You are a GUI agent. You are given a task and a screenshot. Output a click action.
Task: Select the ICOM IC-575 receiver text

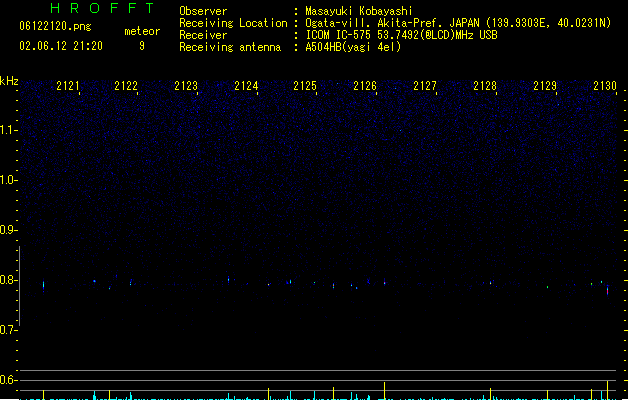338,35
